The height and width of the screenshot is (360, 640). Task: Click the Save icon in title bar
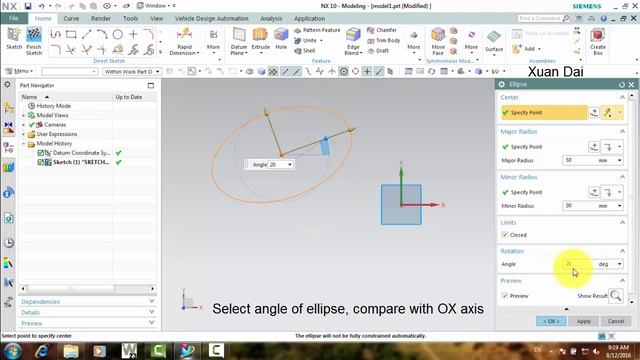(x=28, y=6)
